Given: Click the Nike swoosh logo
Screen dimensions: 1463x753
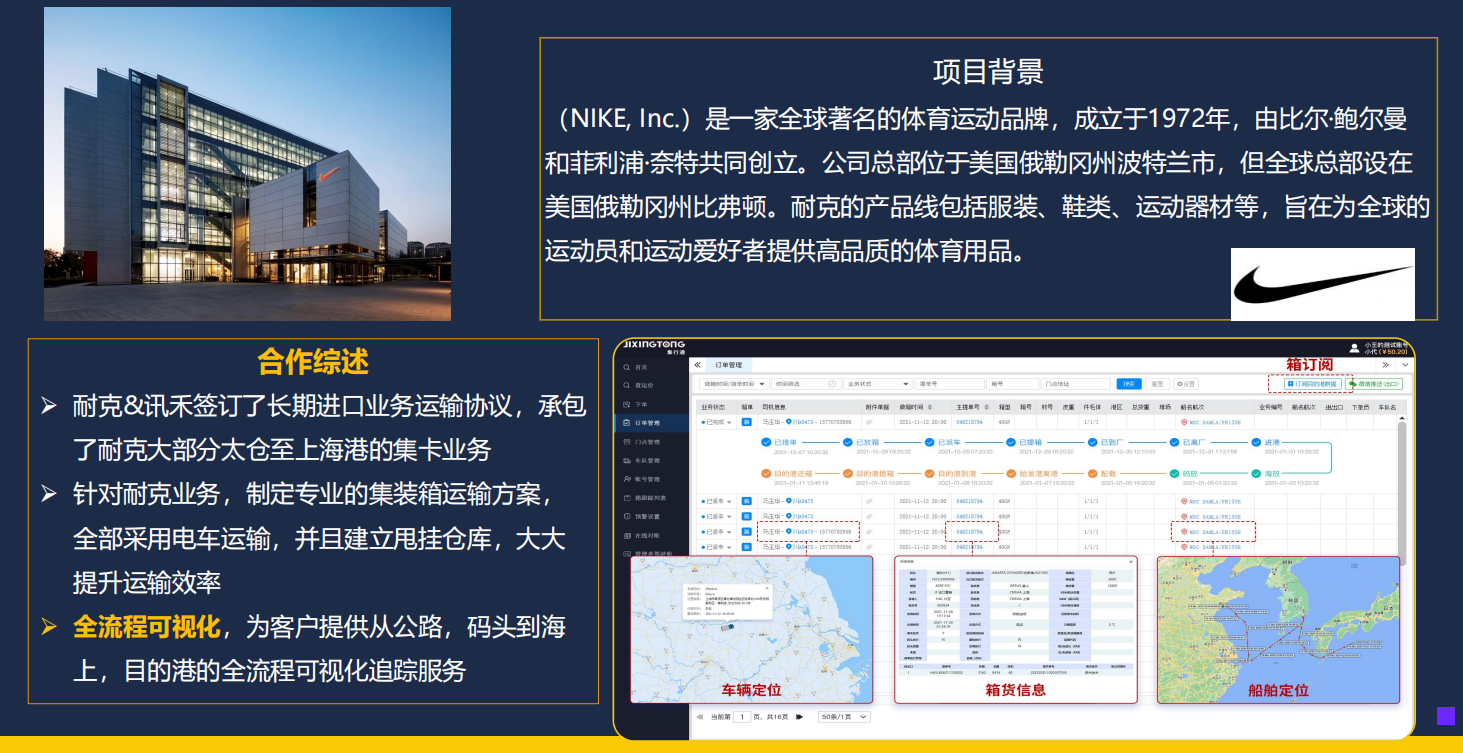Looking at the screenshot, I should (1323, 284).
